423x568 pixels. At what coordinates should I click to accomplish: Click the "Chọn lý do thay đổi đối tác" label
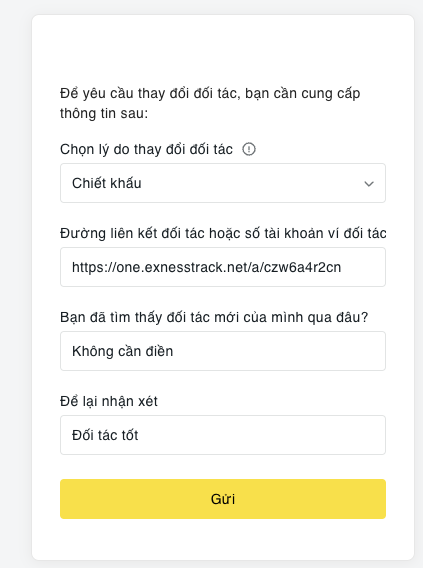(146, 149)
